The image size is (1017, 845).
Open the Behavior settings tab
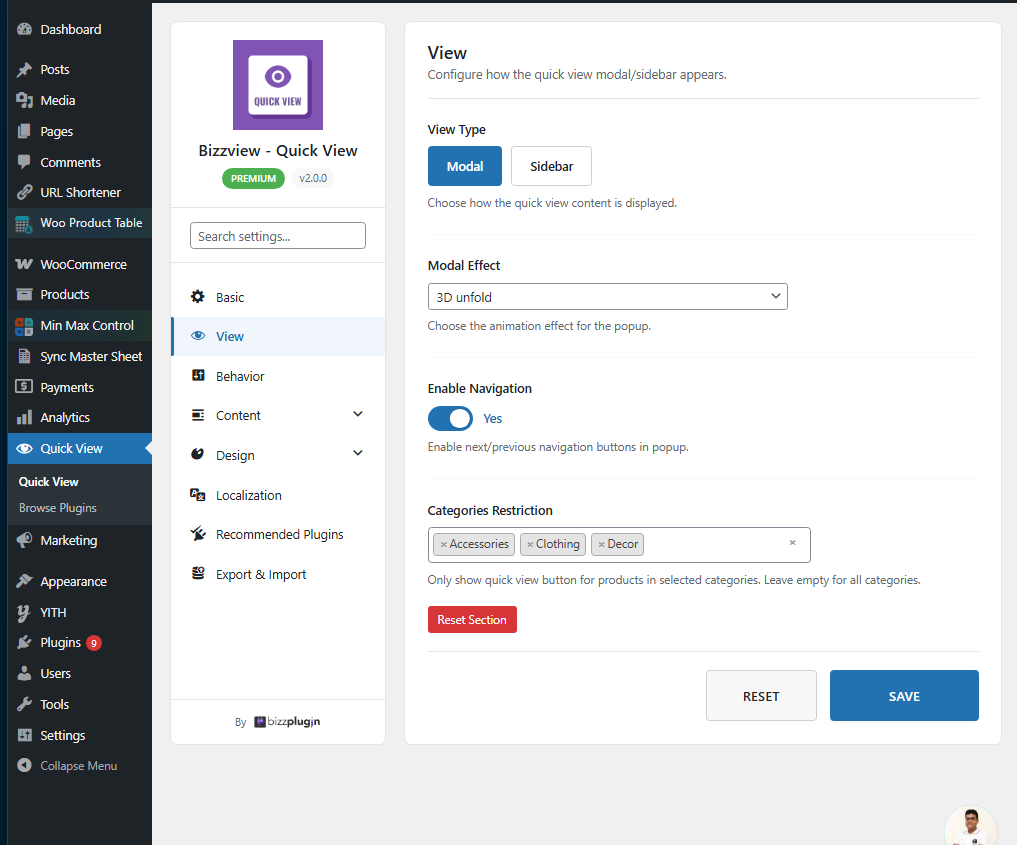click(x=278, y=376)
